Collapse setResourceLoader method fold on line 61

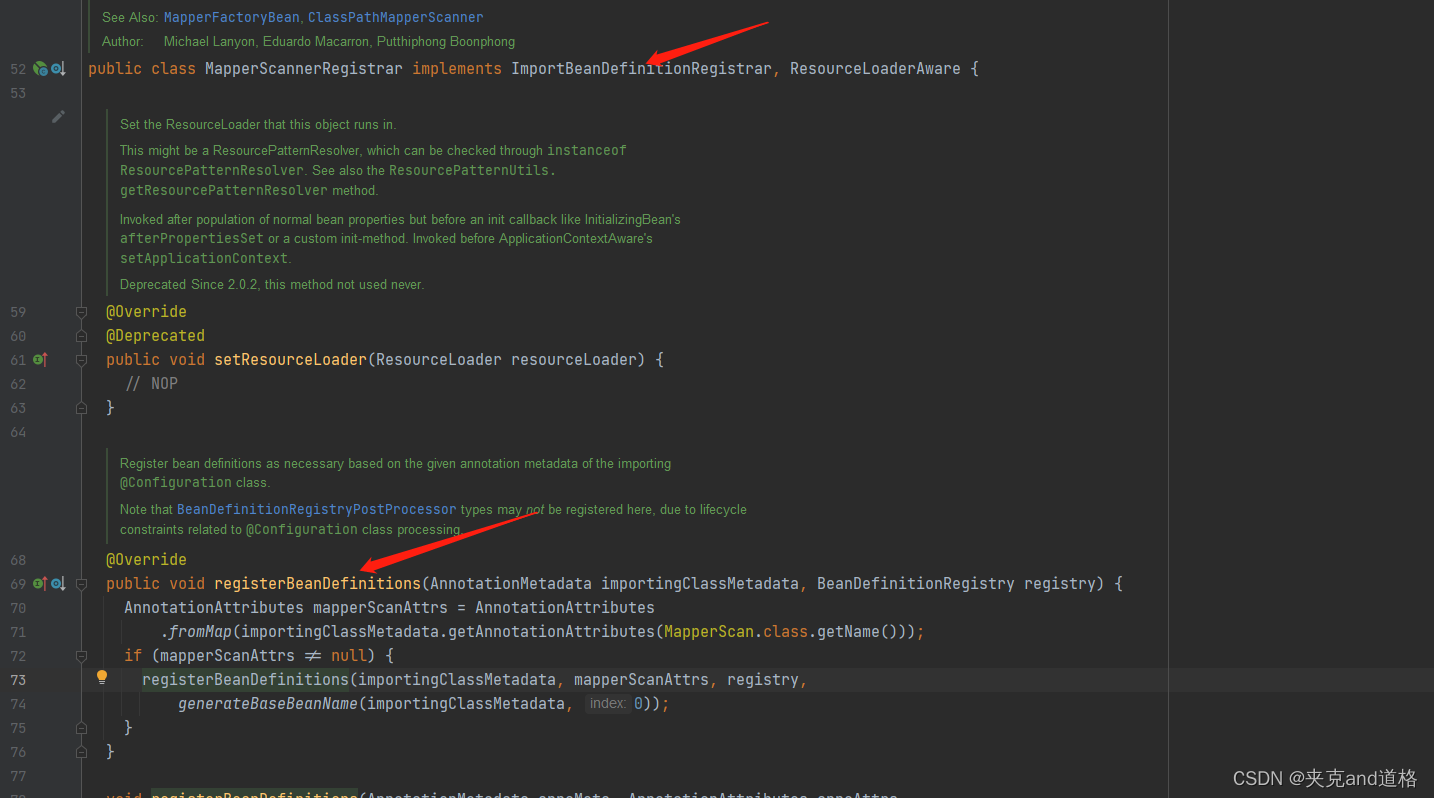pos(82,360)
